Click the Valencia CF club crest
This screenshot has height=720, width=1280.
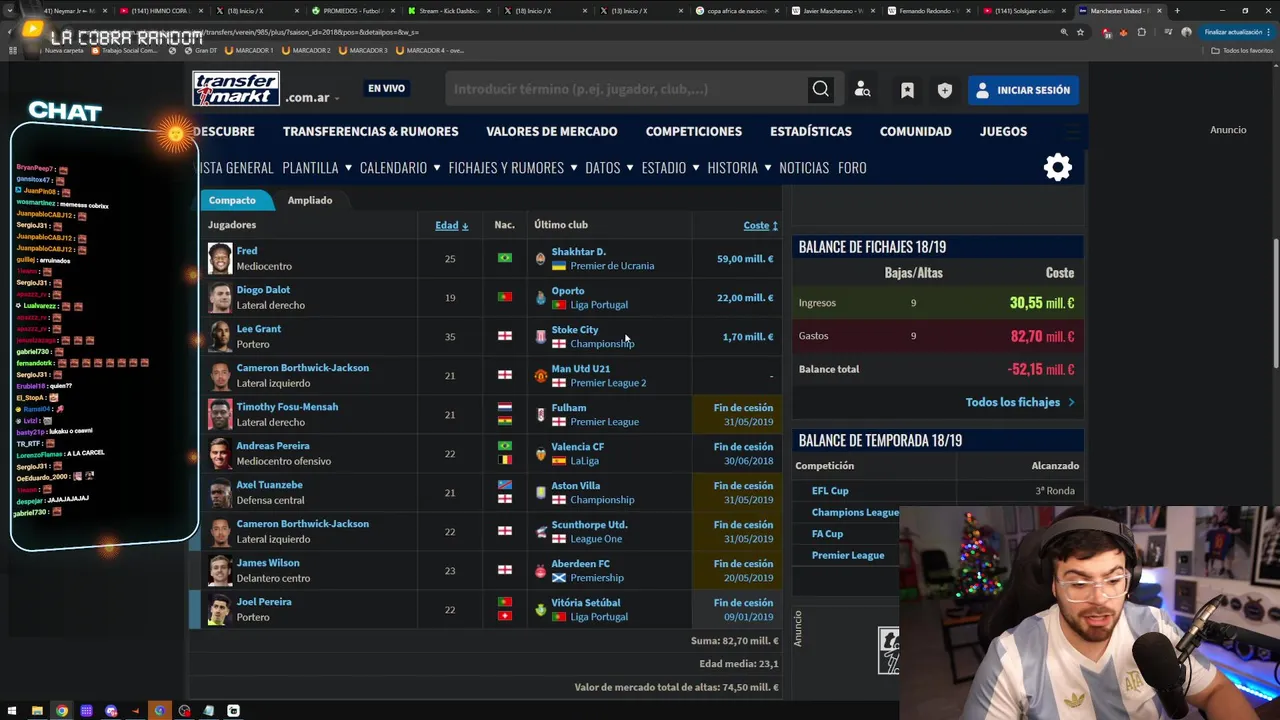tap(540, 453)
